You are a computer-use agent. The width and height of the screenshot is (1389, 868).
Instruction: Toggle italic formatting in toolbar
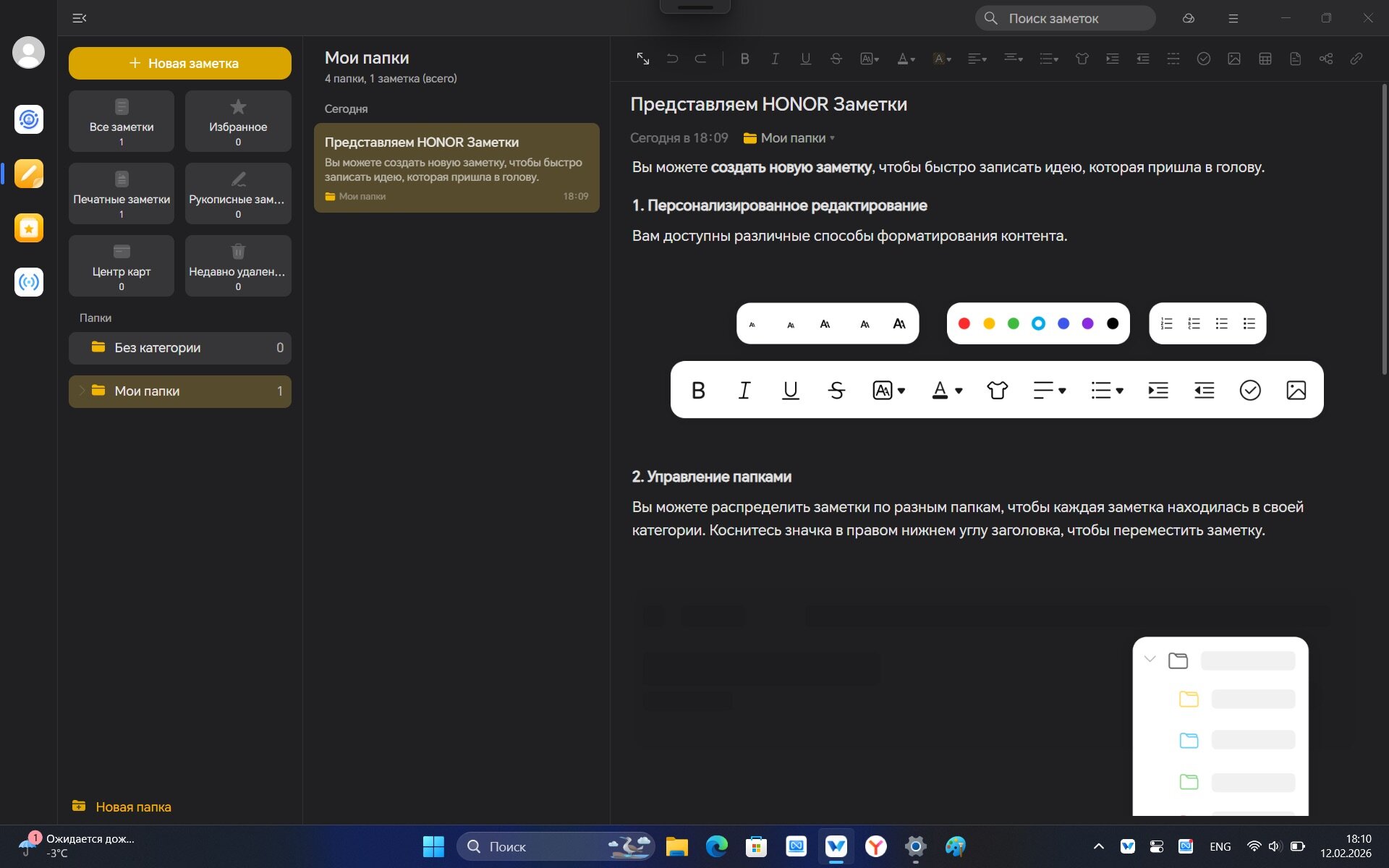(775, 59)
